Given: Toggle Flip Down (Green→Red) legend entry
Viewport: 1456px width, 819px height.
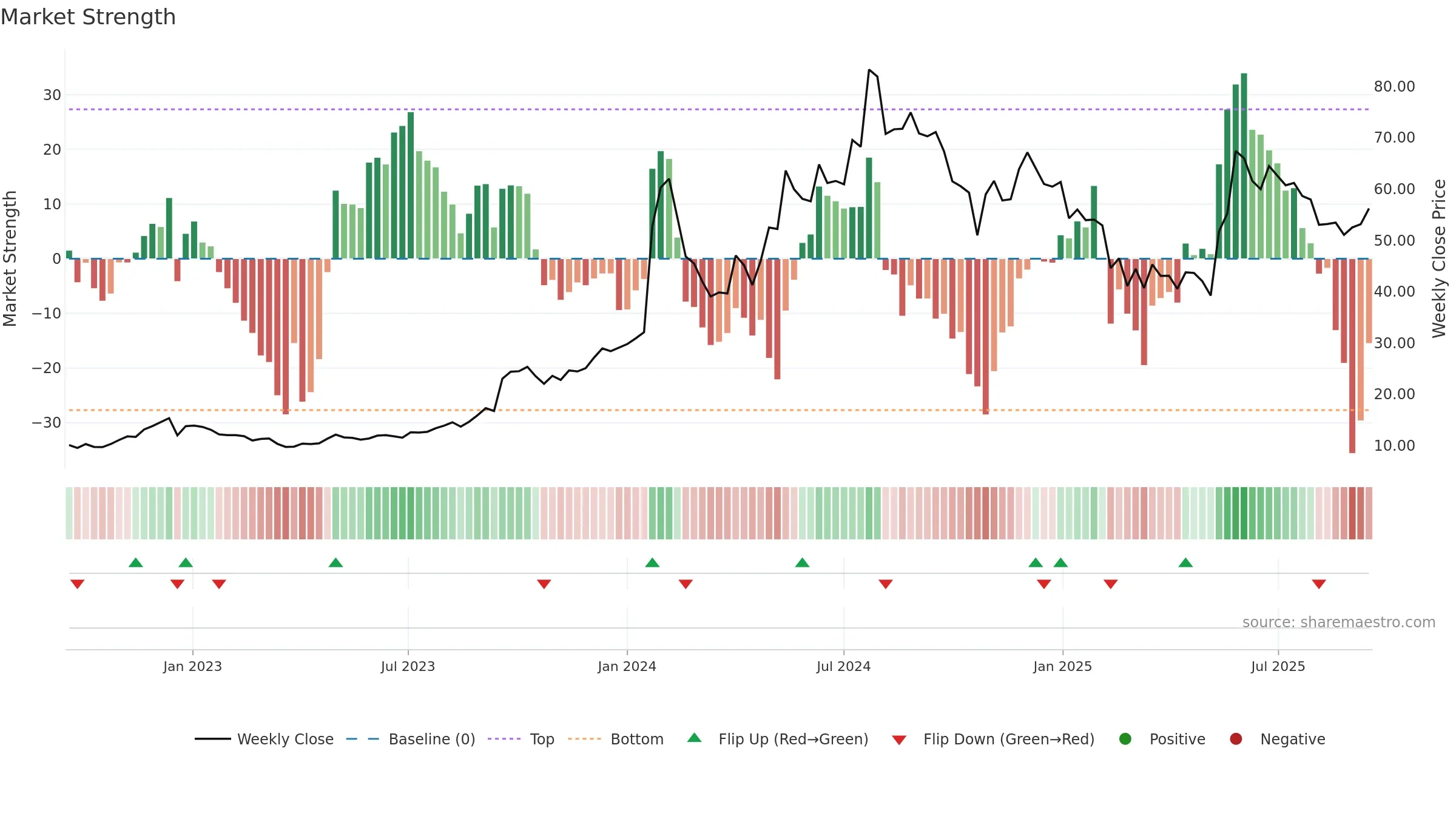Looking at the screenshot, I should click(993, 739).
